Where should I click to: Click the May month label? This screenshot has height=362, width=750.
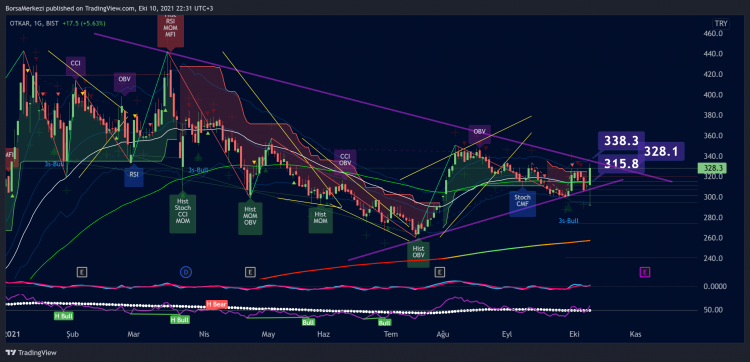269,334
